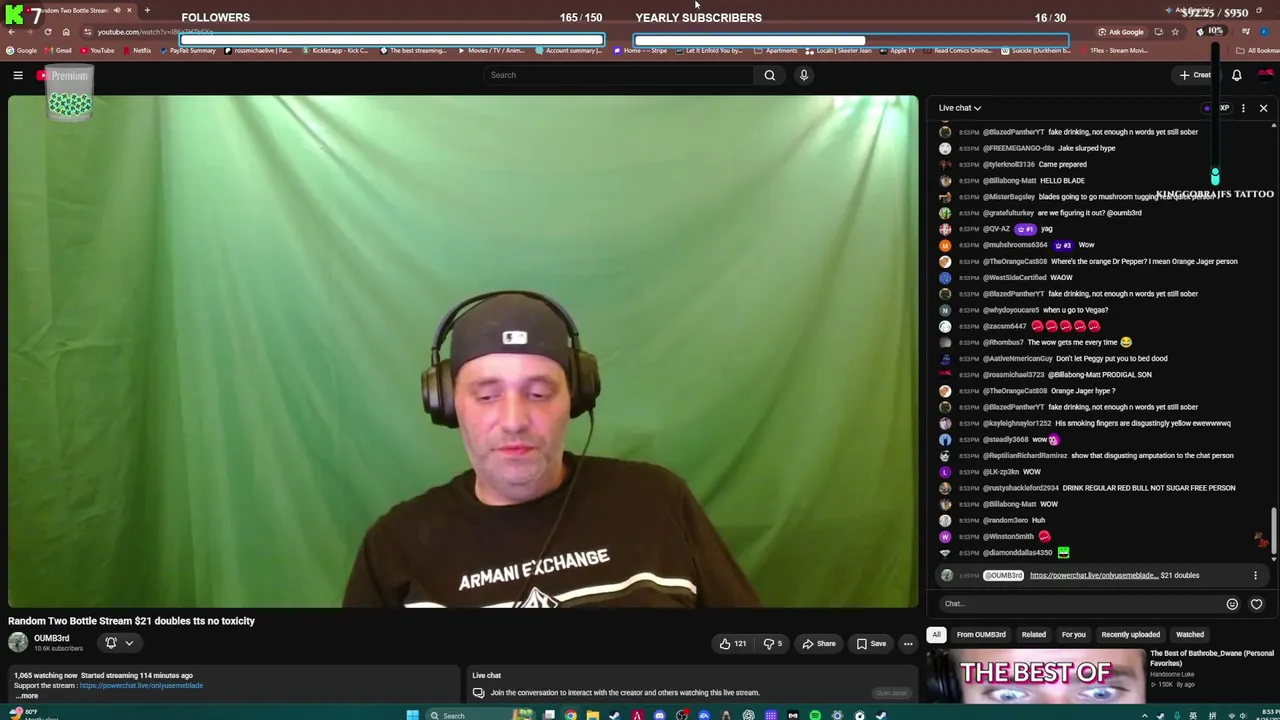Select the Watched filter chip
This screenshot has width=1280, height=720.
tap(1190, 635)
